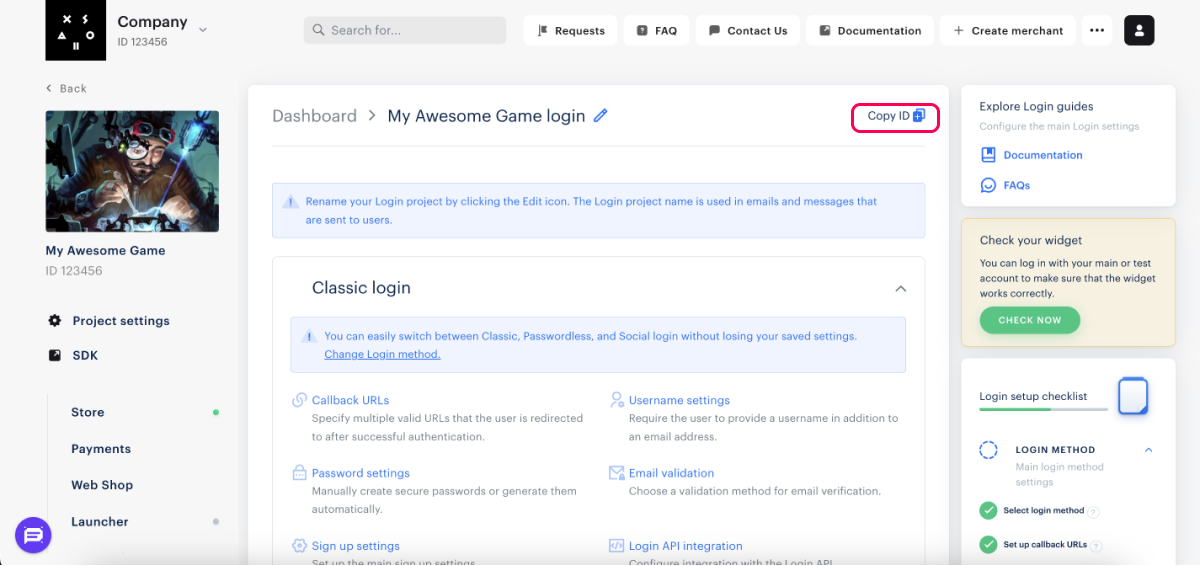
Task: Open the three-dots more options menu
Action: click(x=1097, y=30)
